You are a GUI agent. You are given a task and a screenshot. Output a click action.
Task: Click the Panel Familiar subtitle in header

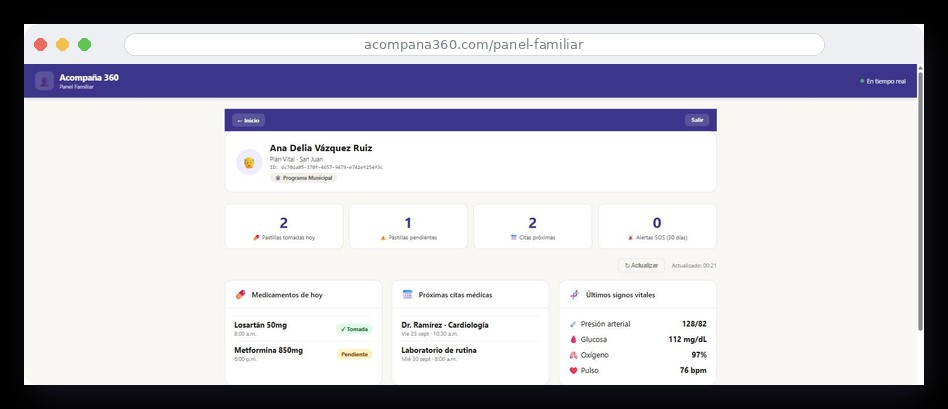point(76,87)
